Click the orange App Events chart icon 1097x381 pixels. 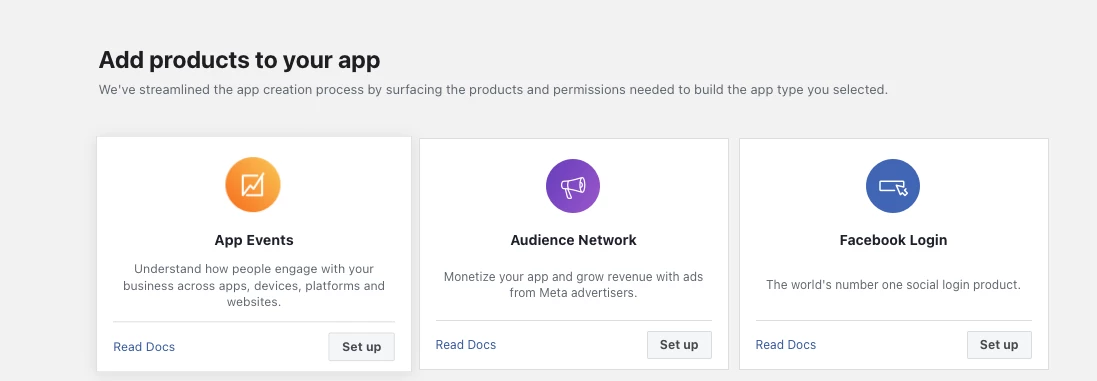pyautogui.click(x=253, y=185)
